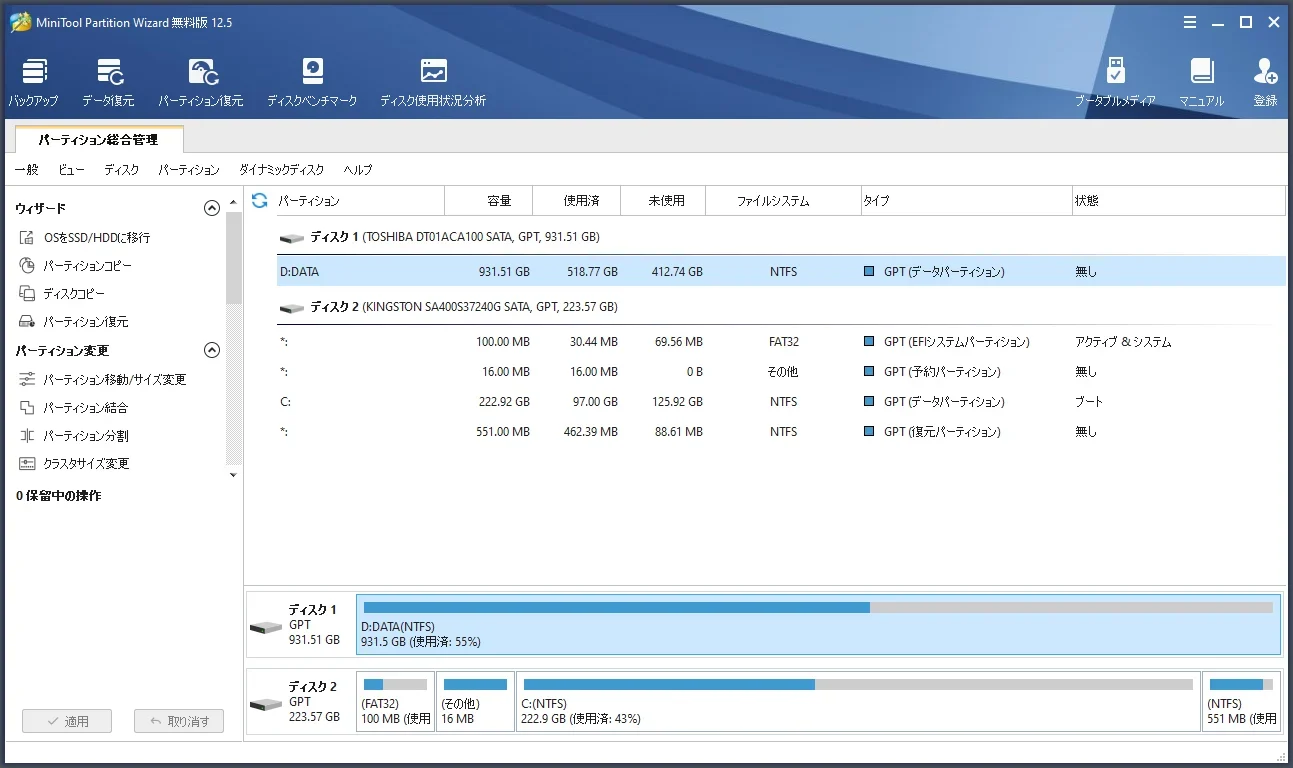Screen dimensions: 1293x768
Task: Select クラスタサイズ変更 operation
Action: 74,464
